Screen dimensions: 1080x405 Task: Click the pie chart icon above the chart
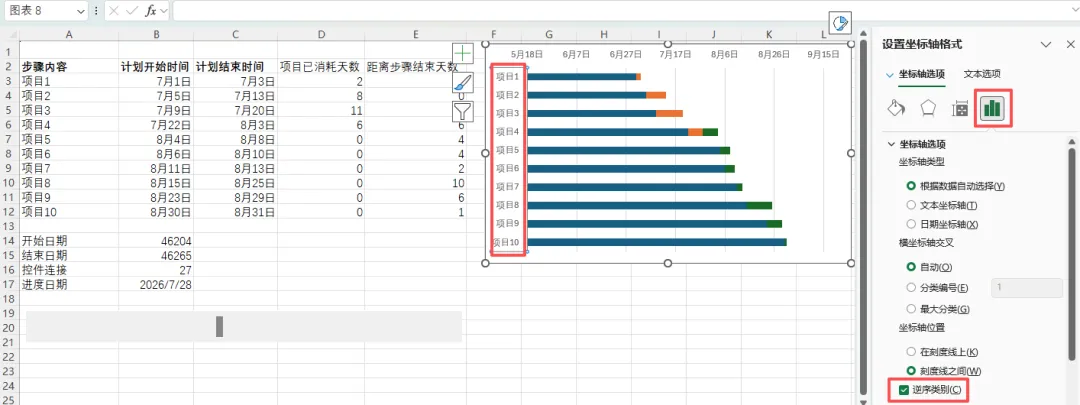[840, 23]
